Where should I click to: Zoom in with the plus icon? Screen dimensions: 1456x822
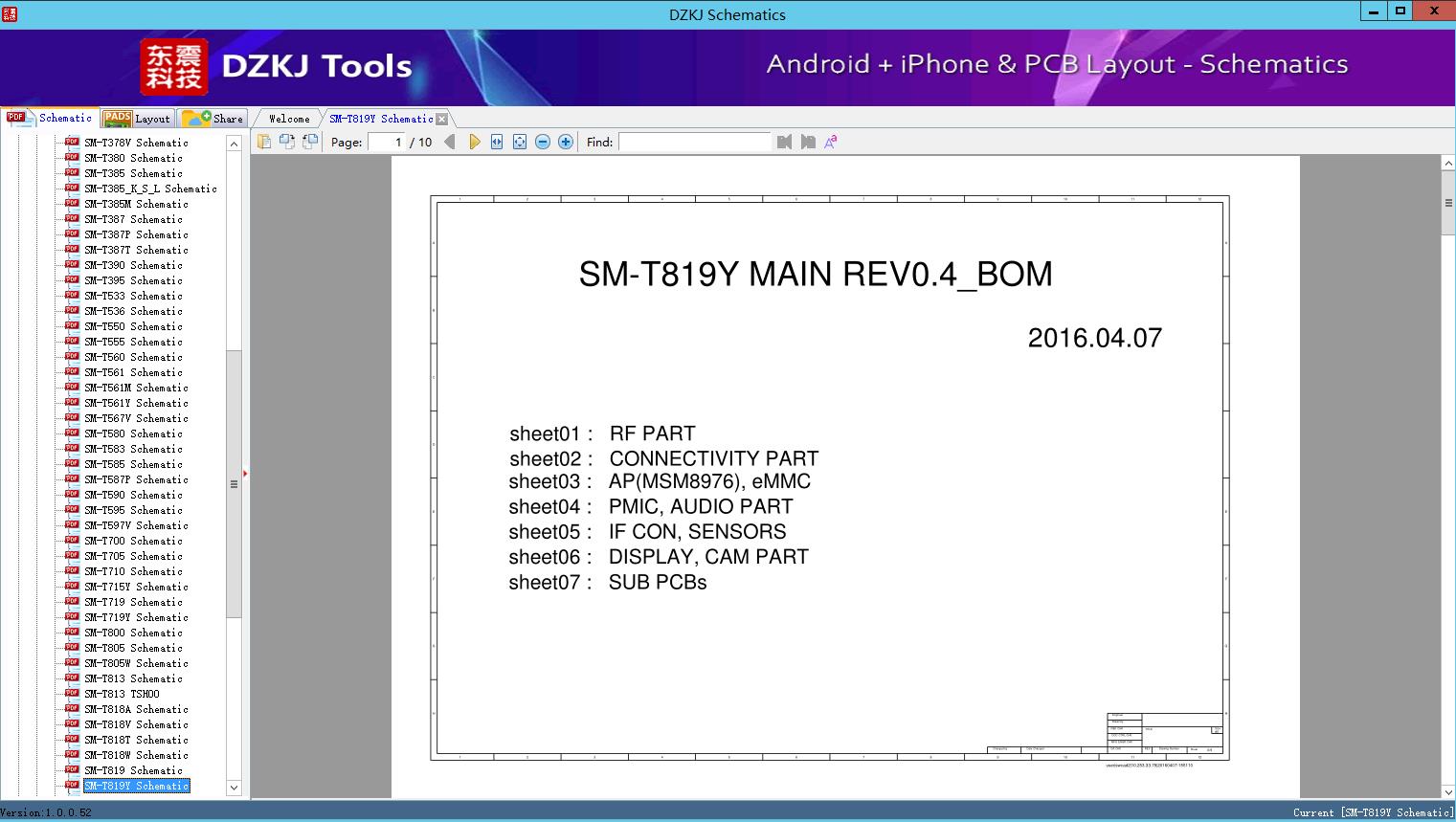566,142
